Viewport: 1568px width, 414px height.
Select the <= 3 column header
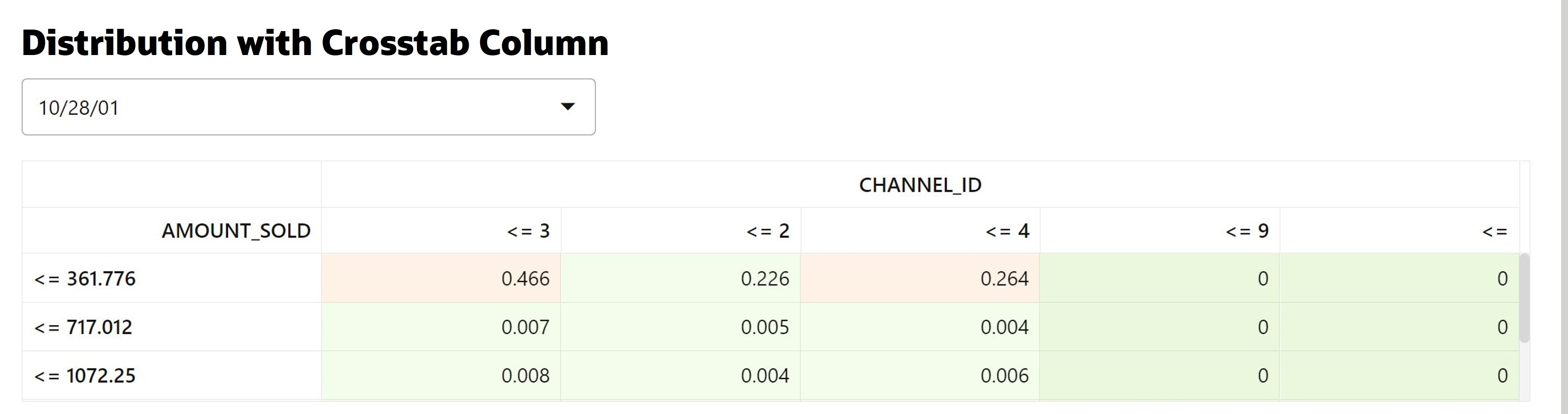528,231
